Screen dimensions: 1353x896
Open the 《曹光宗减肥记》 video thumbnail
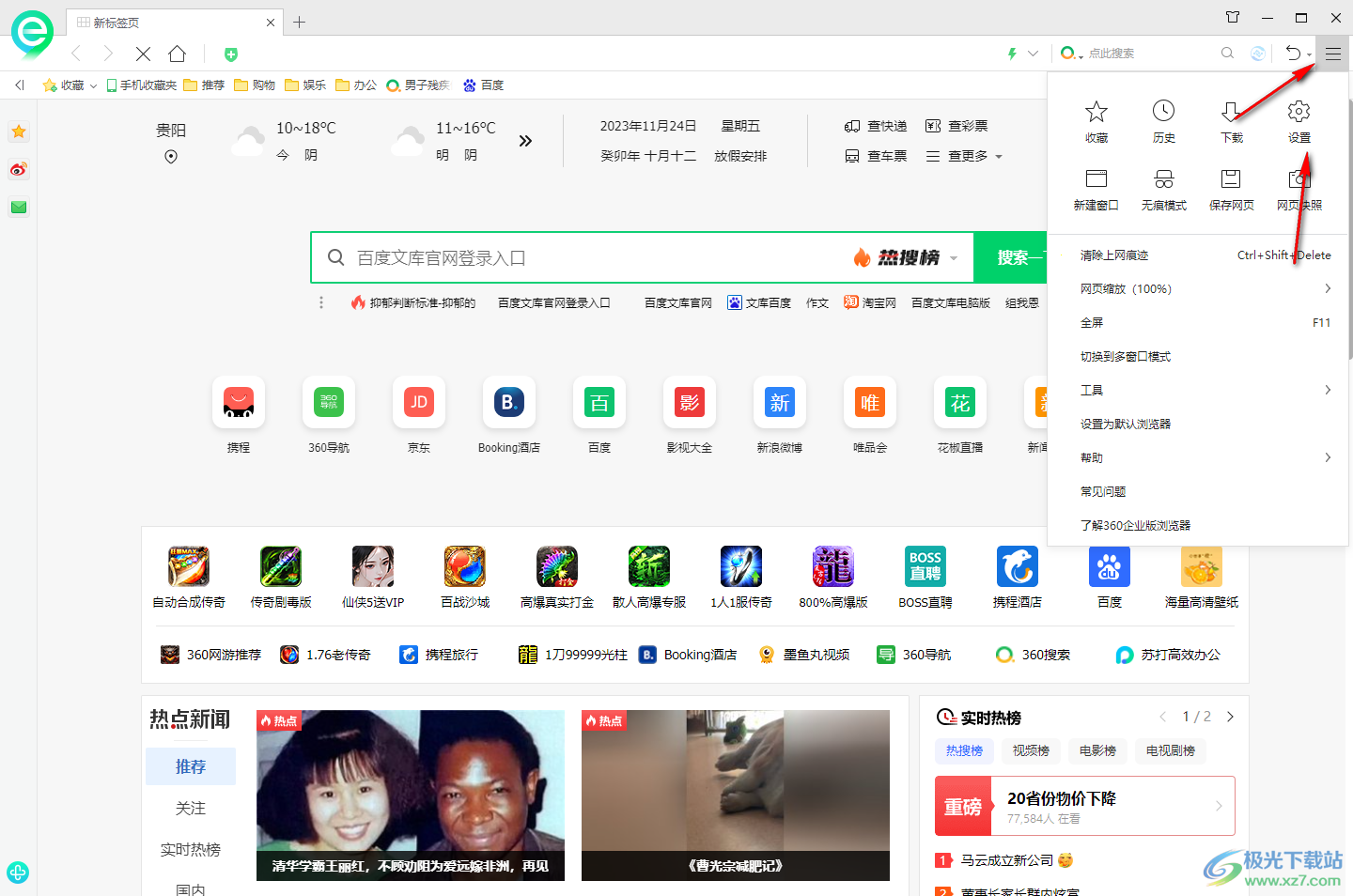(x=736, y=796)
